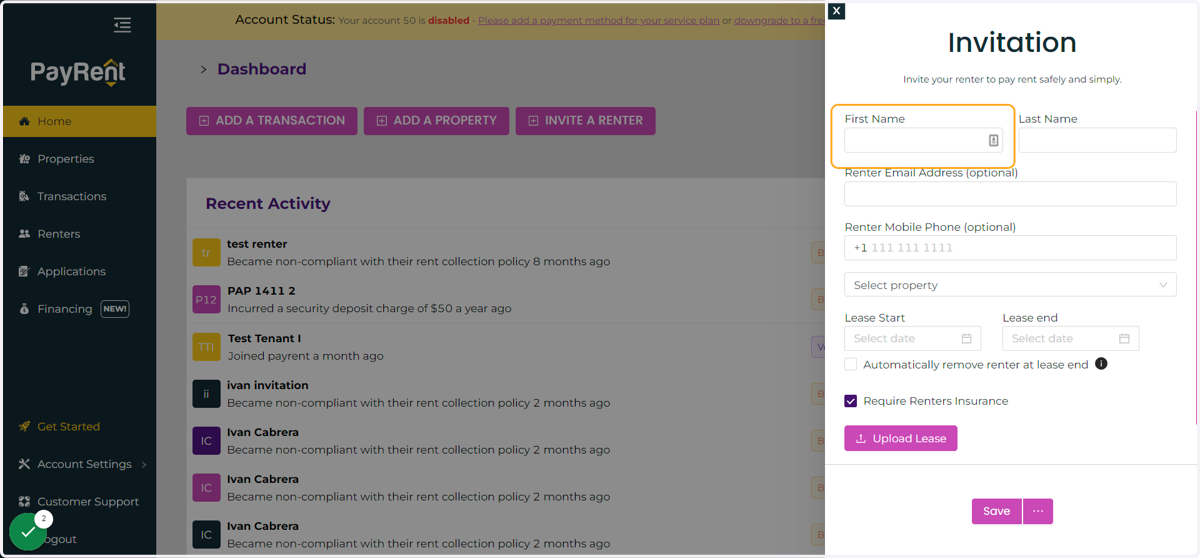
Task: Click Invite a Renter button
Action: [585, 121]
